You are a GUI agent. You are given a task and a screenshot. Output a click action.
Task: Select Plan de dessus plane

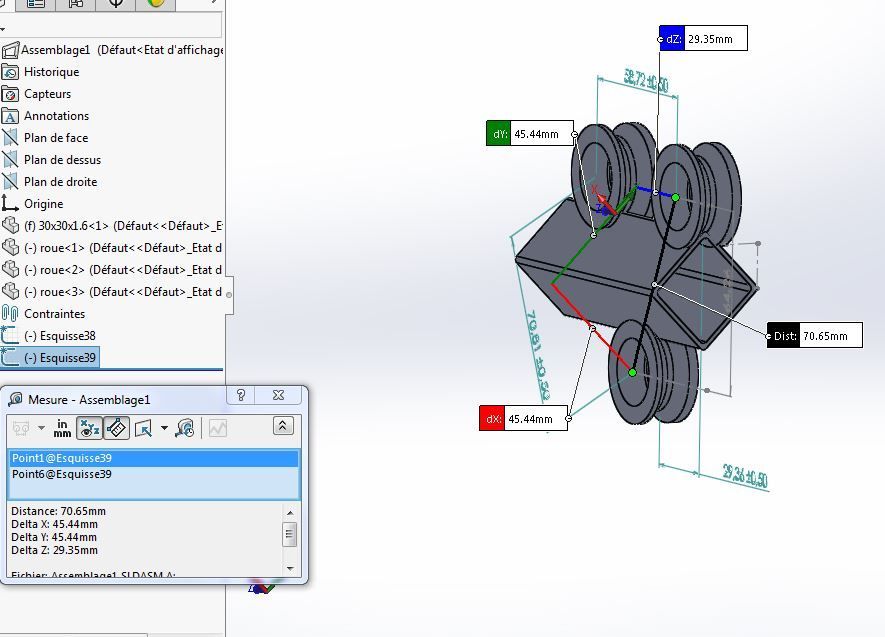click(x=62, y=160)
